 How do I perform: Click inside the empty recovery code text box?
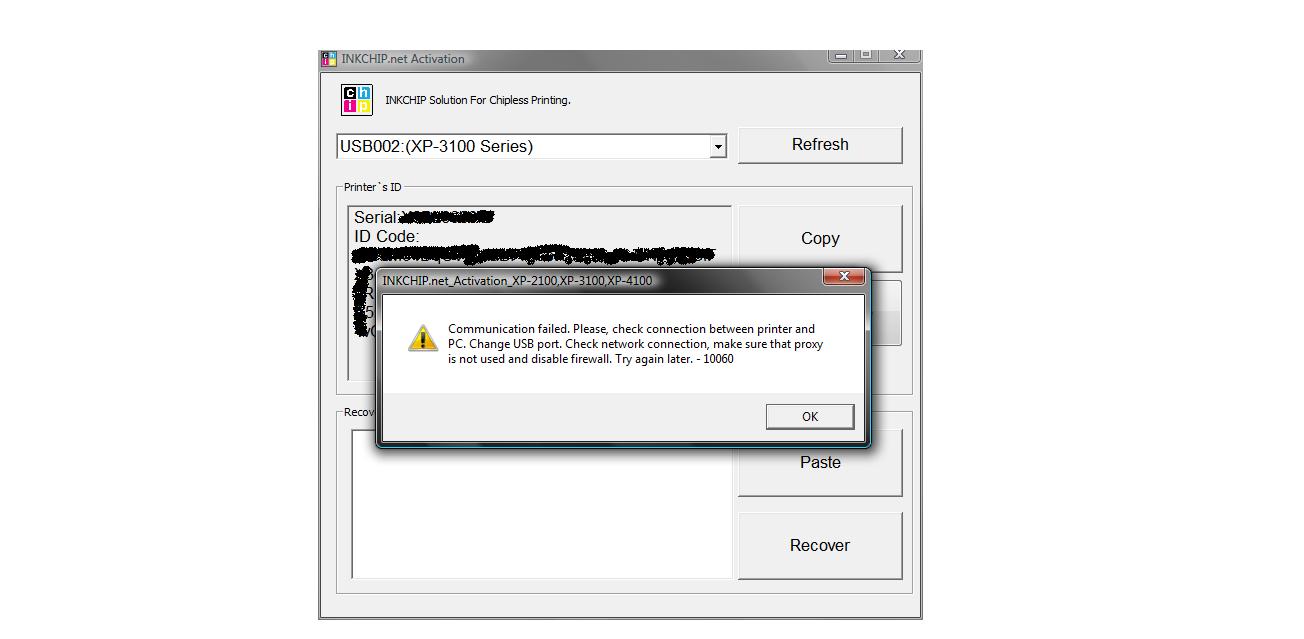tap(541, 504)
